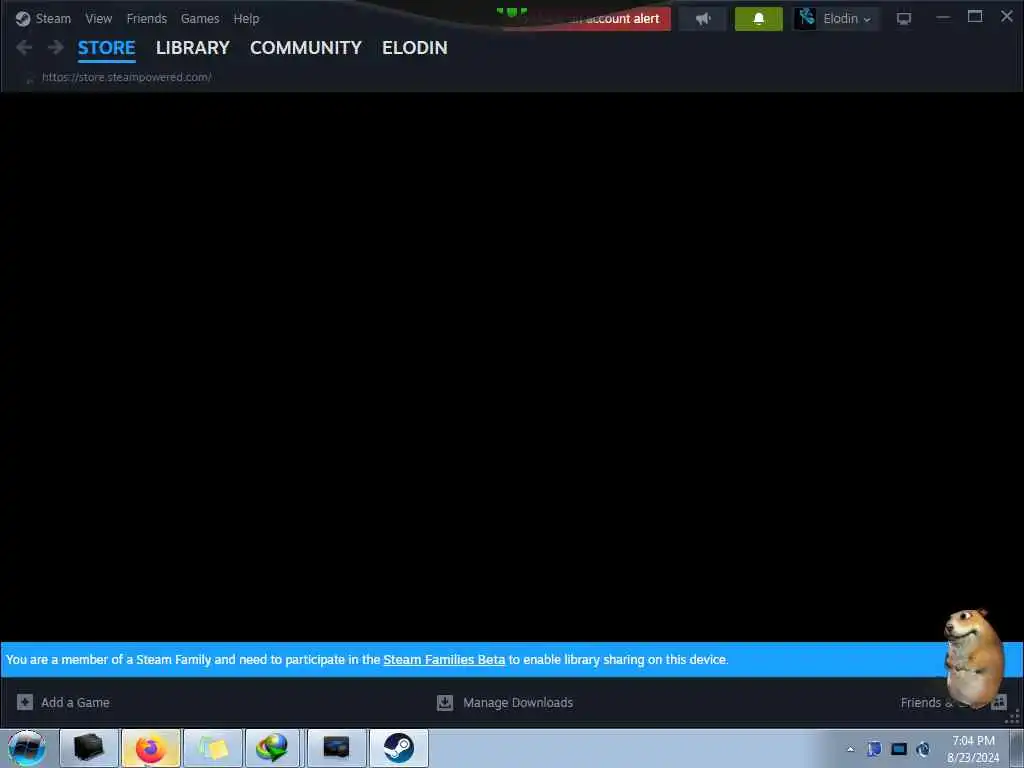Open the clock showing 7:04 PM
This screenshot has width=1024, height=768.
973,748
